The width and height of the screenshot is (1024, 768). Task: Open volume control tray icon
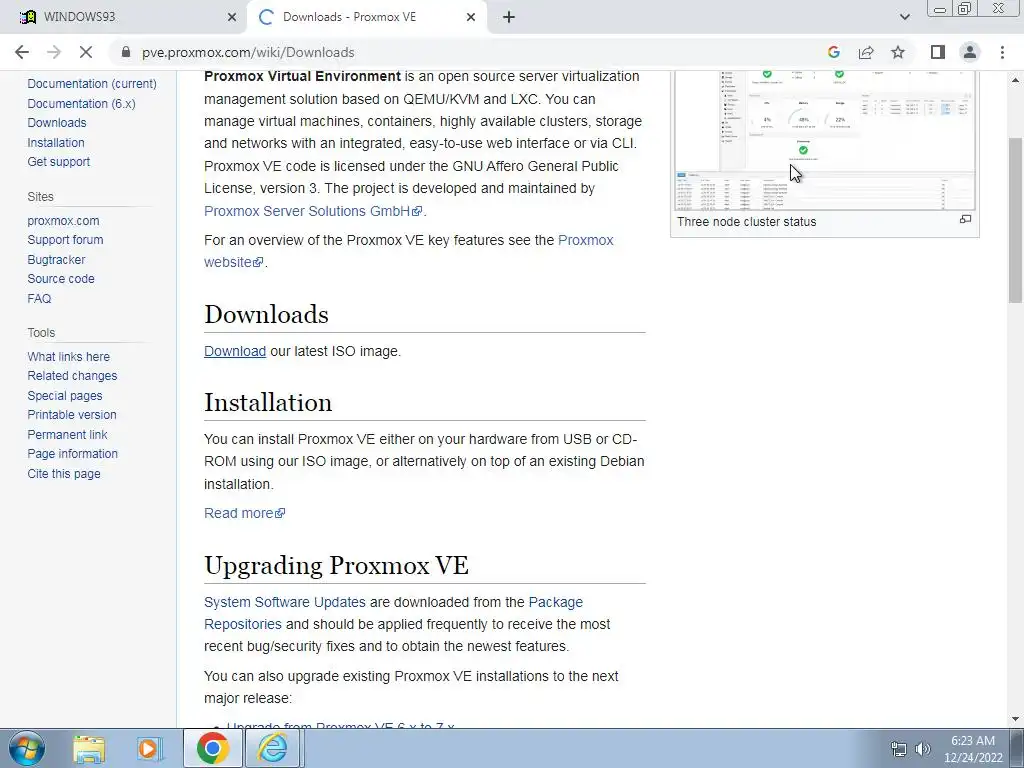(x=922, y=749)
